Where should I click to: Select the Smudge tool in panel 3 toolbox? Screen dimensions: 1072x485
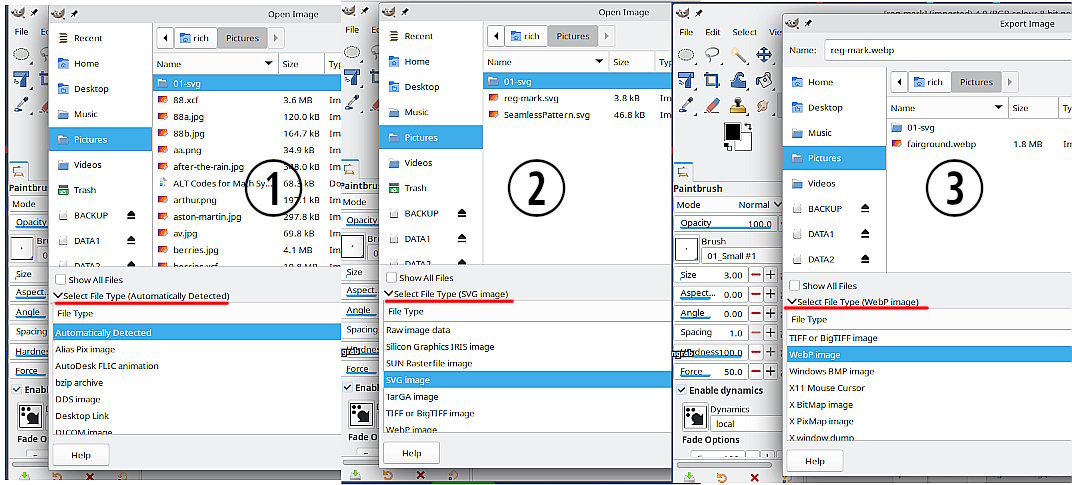pos(764,105)
